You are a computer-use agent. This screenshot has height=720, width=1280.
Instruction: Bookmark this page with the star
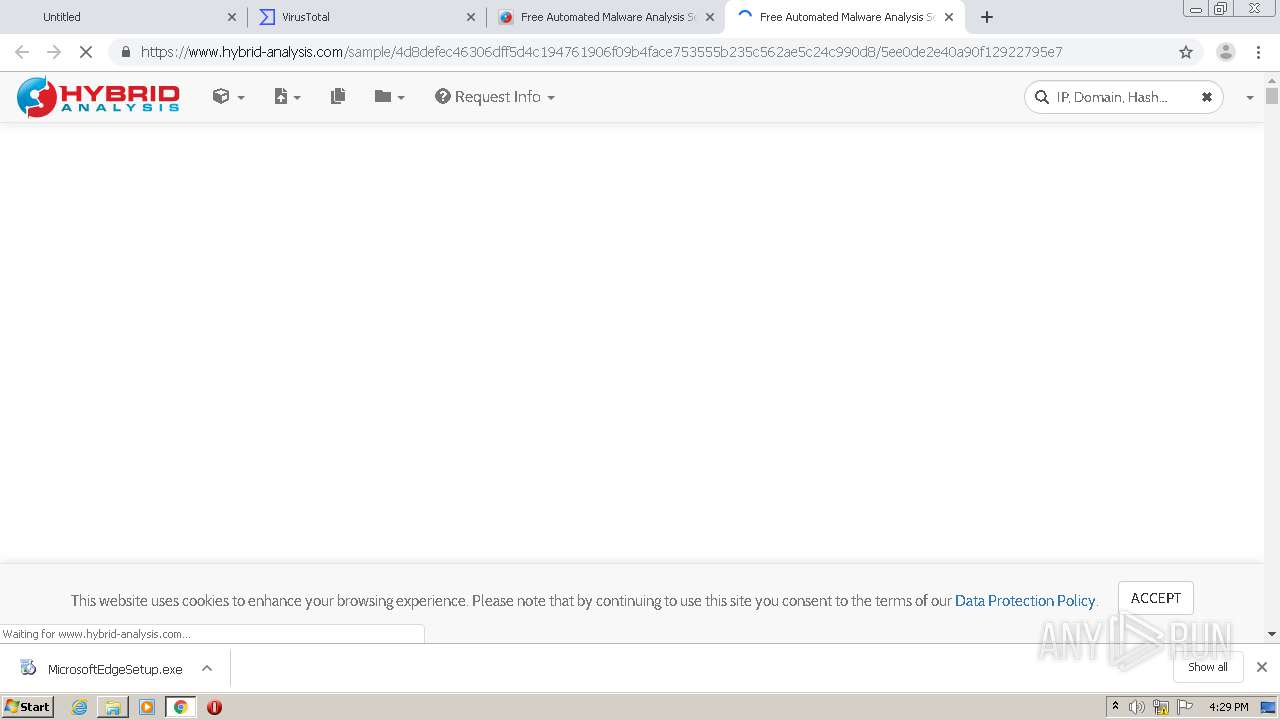1186,52
